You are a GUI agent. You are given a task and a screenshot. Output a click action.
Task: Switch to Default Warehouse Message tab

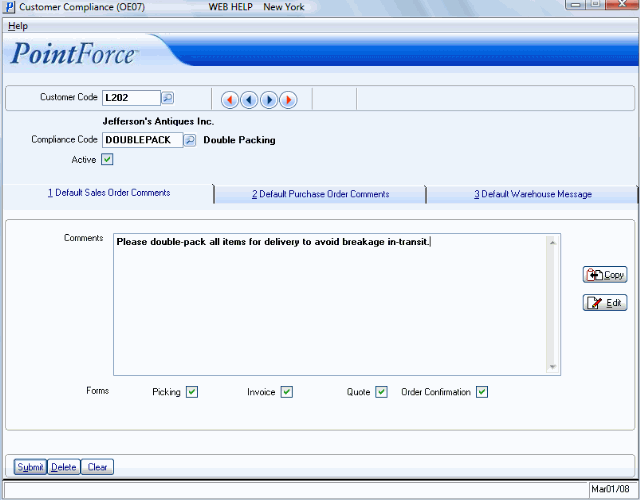point(533,194)
